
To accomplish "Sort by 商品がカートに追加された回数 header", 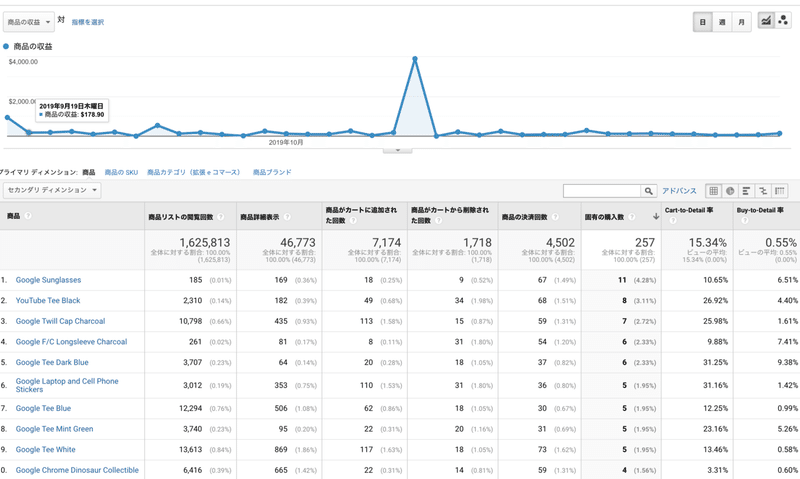I will tap(361, 215).
